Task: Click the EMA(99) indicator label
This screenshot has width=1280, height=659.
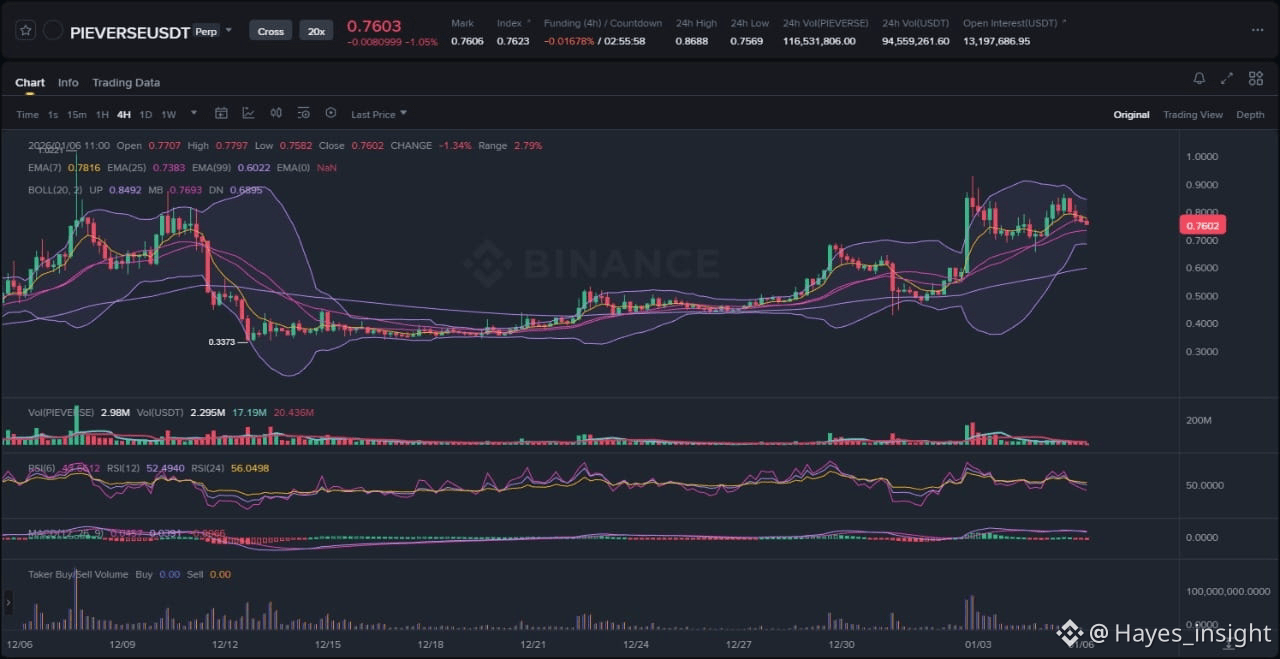Action: 212,167
